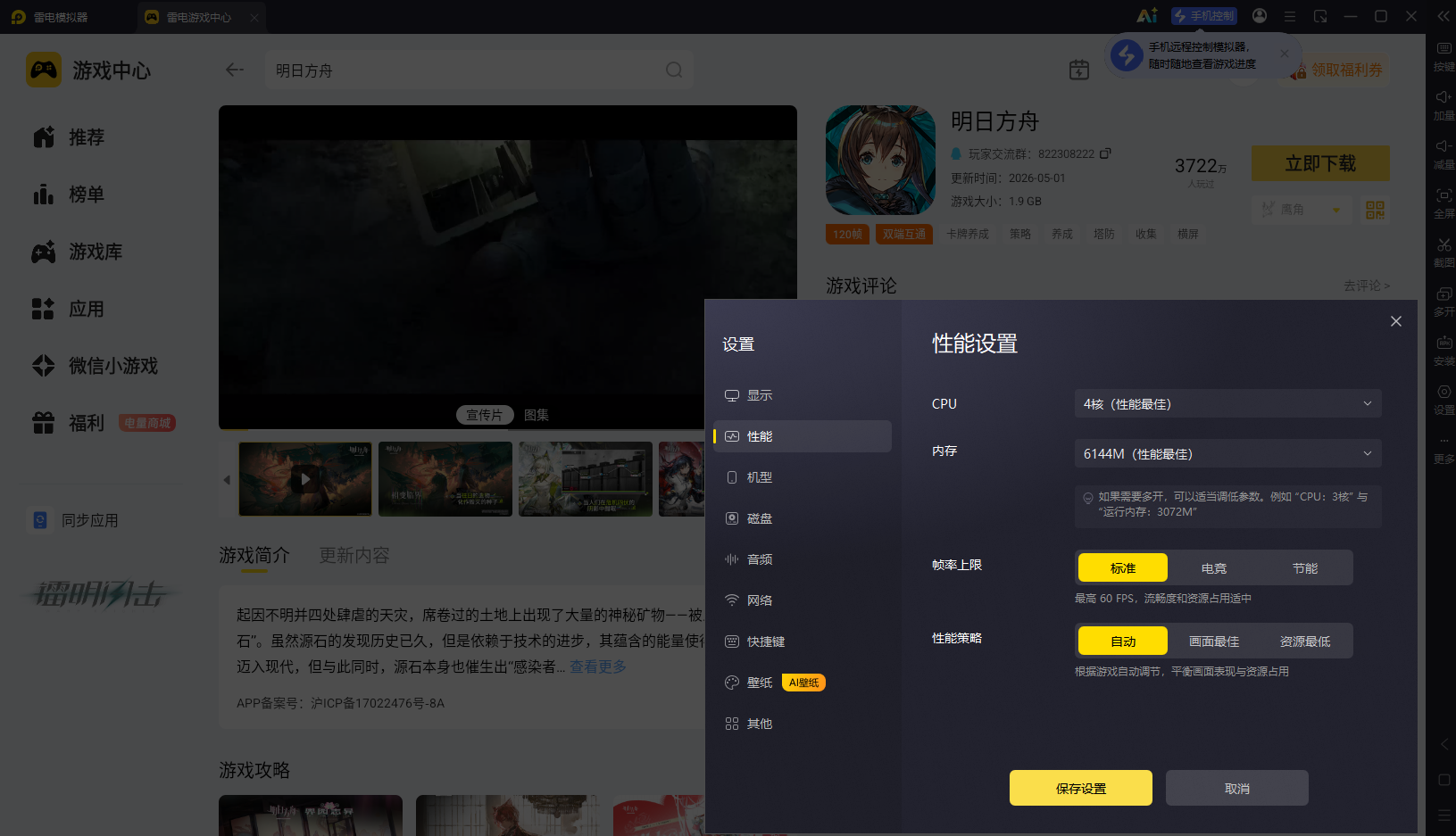Click the back arrow in game center
The height and width of the screenshot is (836, 1456).
pos(235,70)
